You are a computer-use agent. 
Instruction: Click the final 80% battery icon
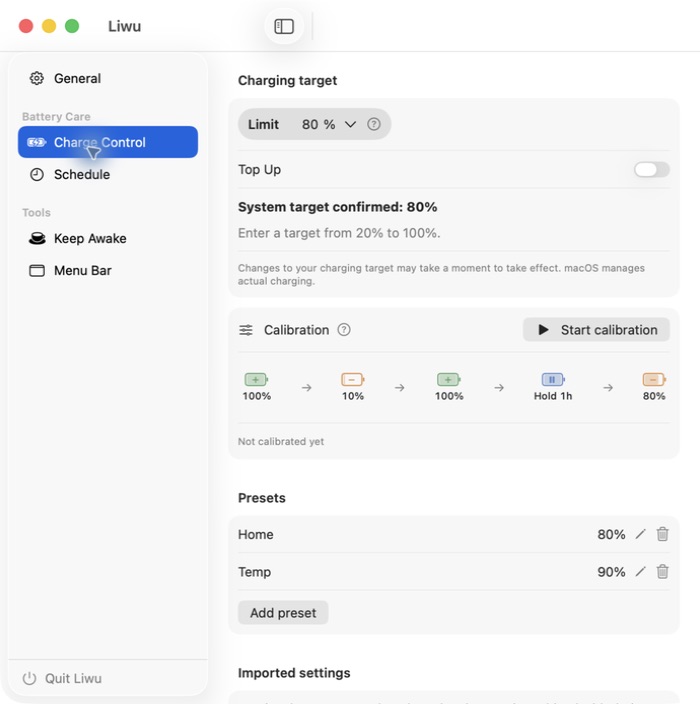654,379
